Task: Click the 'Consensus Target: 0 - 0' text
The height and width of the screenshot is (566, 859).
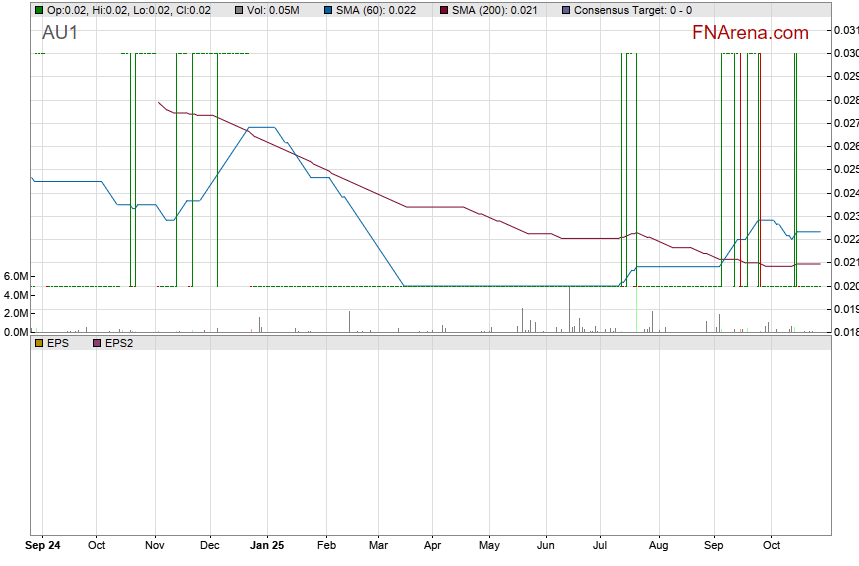Action: 634,10
